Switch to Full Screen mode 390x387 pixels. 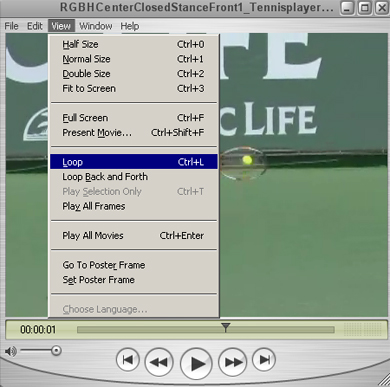pyautogui.click(x=134, y=118)
